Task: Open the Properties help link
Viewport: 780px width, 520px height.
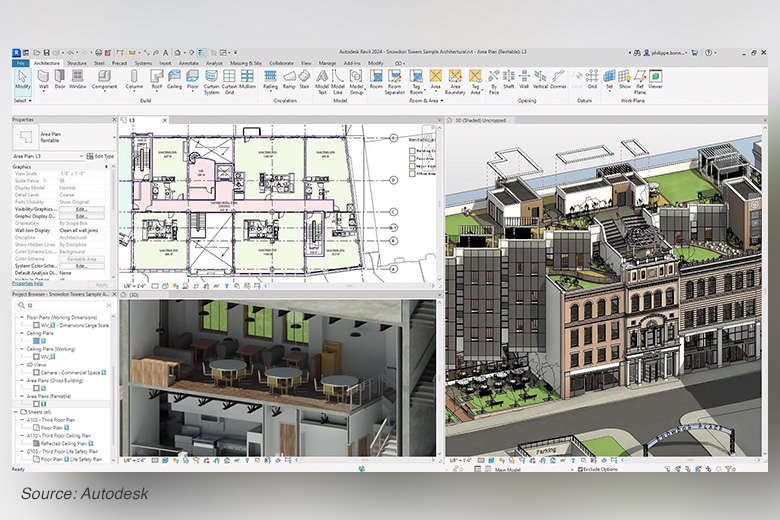Action: point(27,283)
